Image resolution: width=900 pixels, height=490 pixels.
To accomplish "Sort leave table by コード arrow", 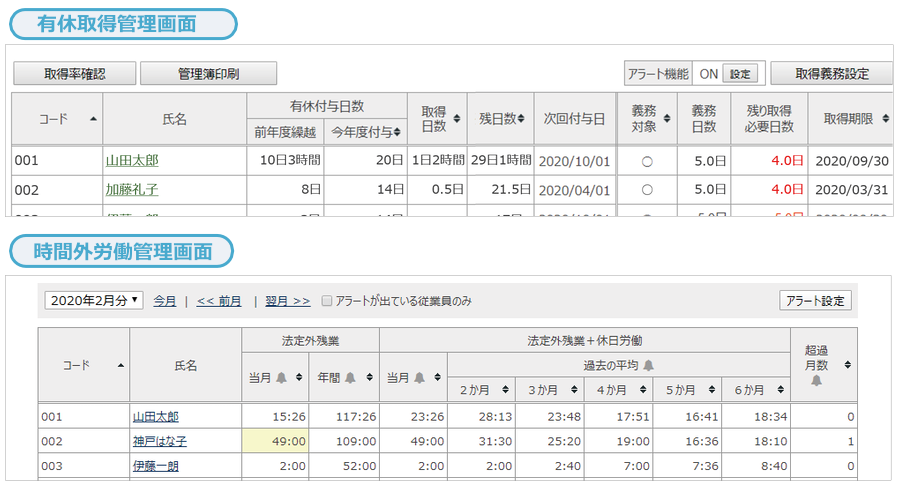I will pyautogui.click(x=94, y=118).
